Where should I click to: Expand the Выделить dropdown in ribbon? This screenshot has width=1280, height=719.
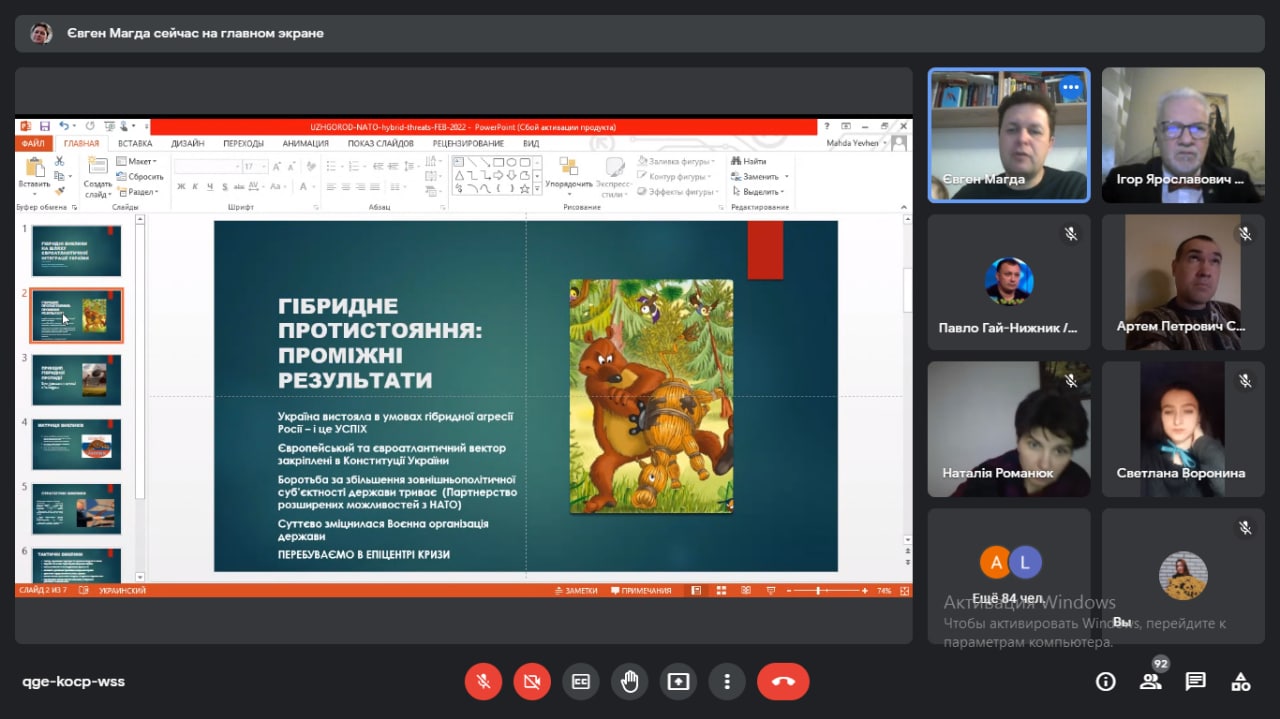tap(762, 192)
